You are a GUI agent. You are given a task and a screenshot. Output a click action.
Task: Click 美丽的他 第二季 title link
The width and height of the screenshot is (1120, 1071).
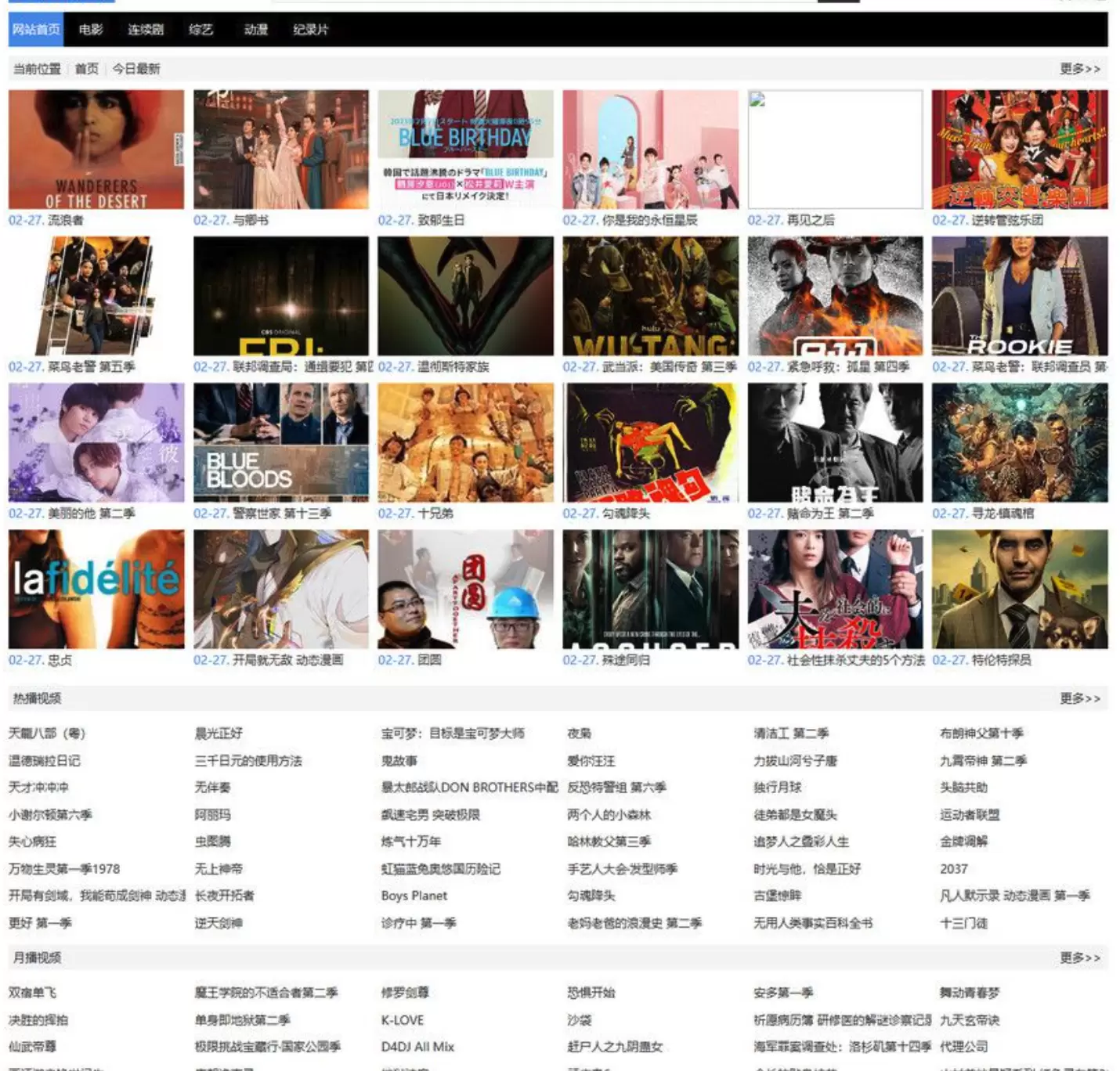(92, 514)
